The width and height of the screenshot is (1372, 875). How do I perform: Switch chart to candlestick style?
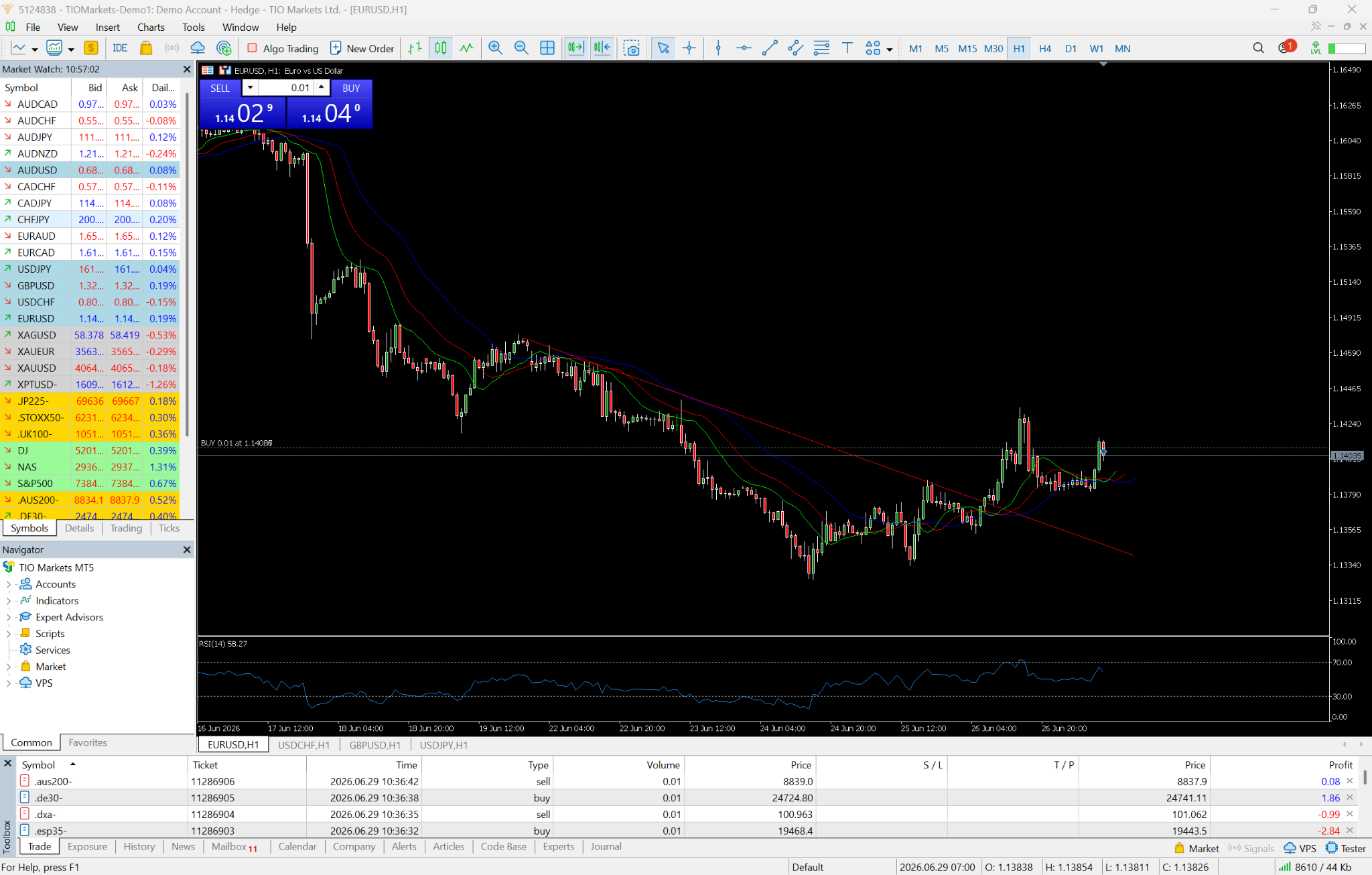point(441,48)
